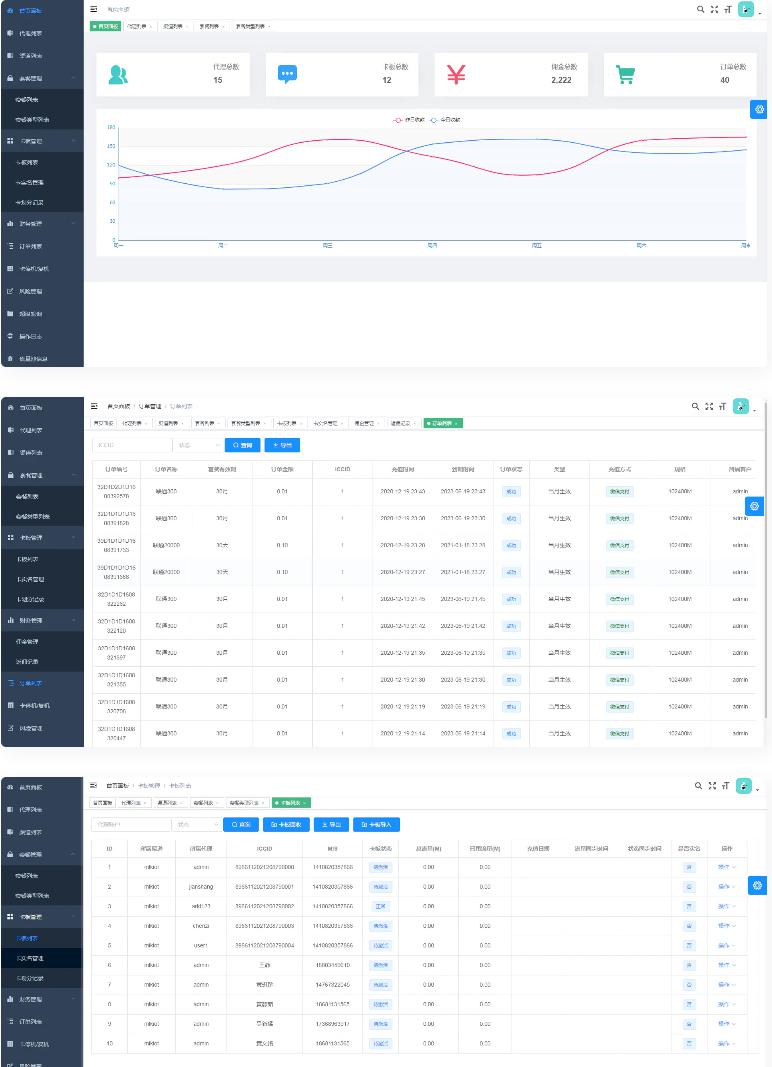Click the green users icon on the card showing 15
Image resolution: width=772 pixels, height=1067 pixels.
pos(118,74)
